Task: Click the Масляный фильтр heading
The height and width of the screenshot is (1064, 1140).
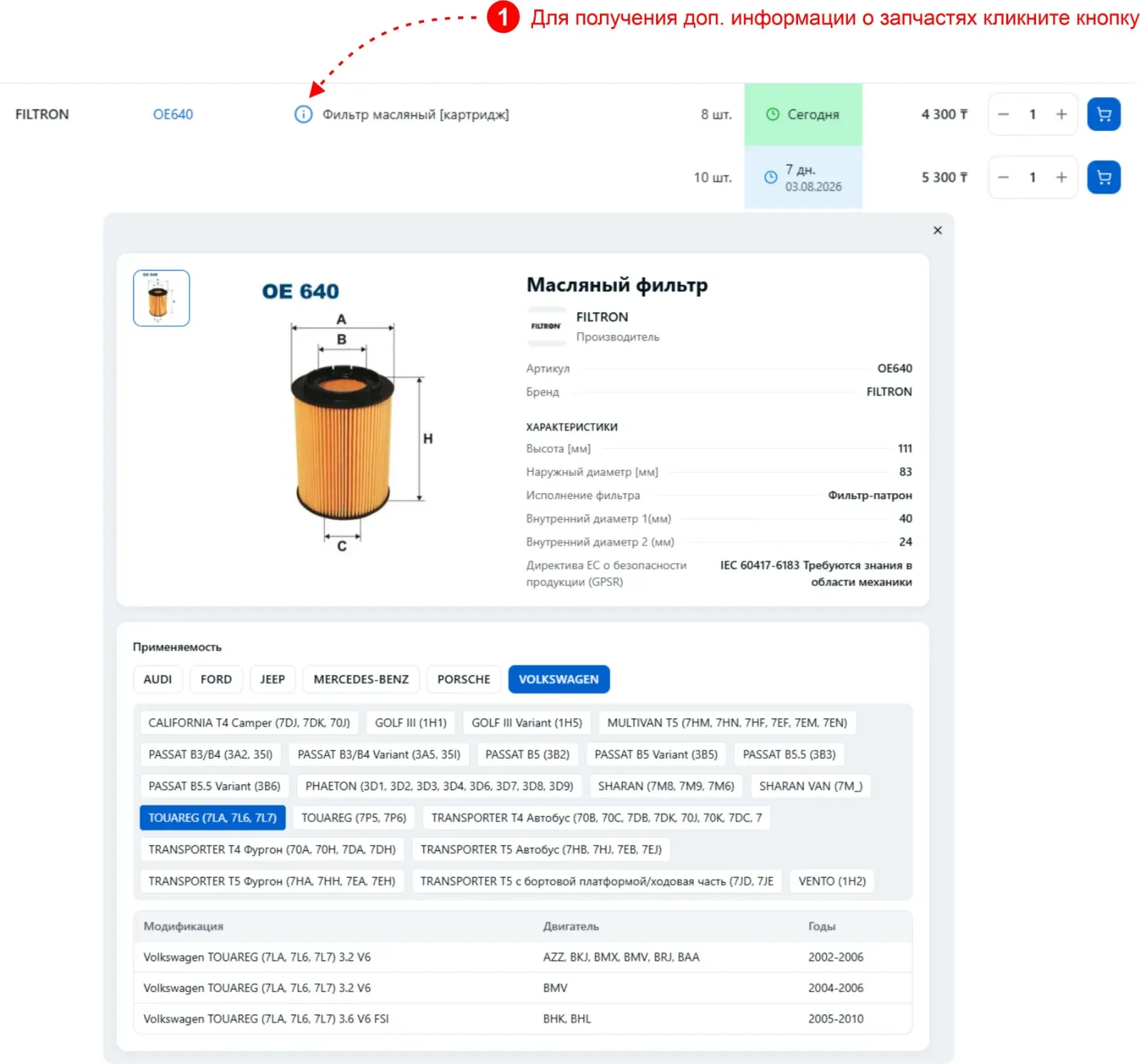Action: pos(617,285)
